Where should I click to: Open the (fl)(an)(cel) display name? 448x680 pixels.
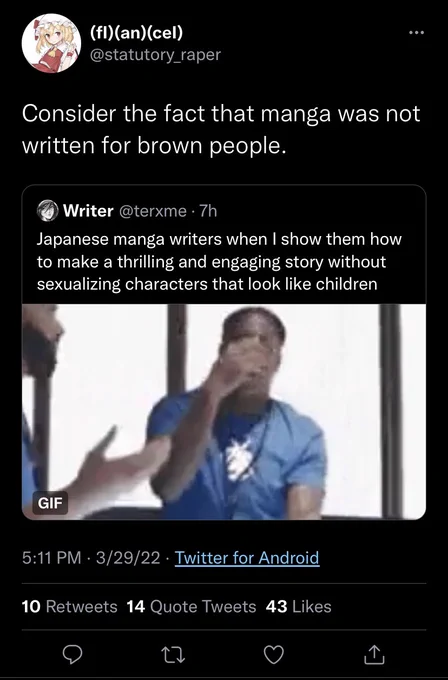click(136, 33)
